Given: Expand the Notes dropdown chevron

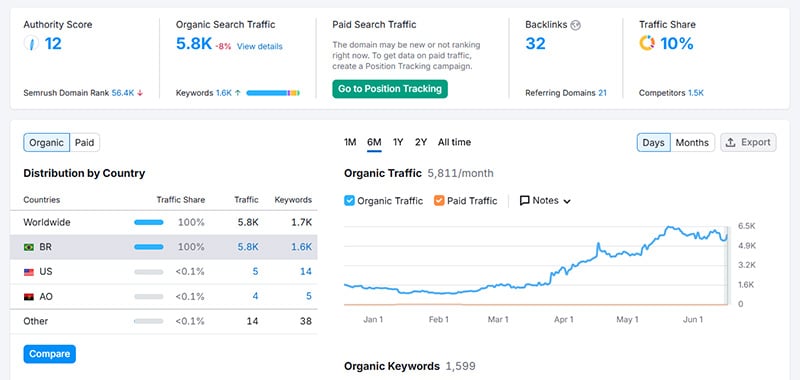Looking at the screenshot, I should tap(567, 201).
